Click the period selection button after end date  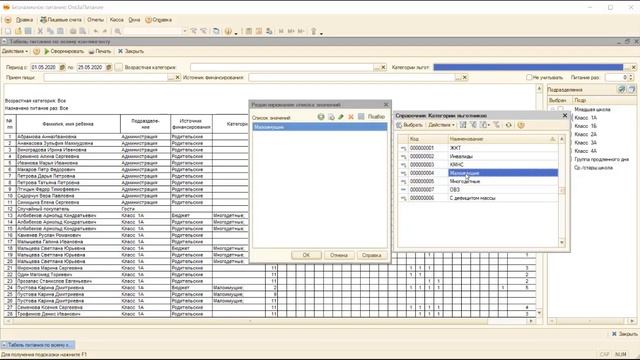(118, 67)
